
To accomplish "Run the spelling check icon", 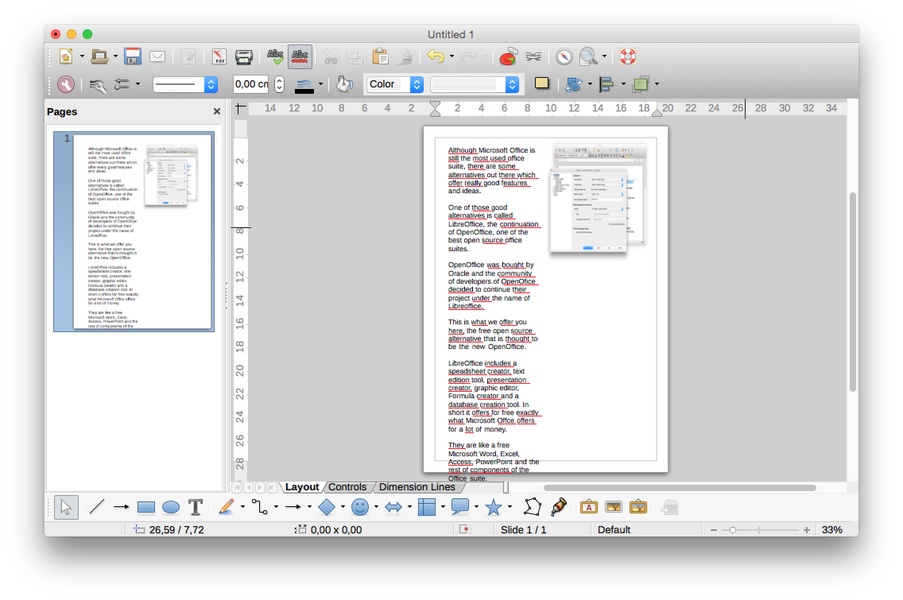I will [275, 56].
